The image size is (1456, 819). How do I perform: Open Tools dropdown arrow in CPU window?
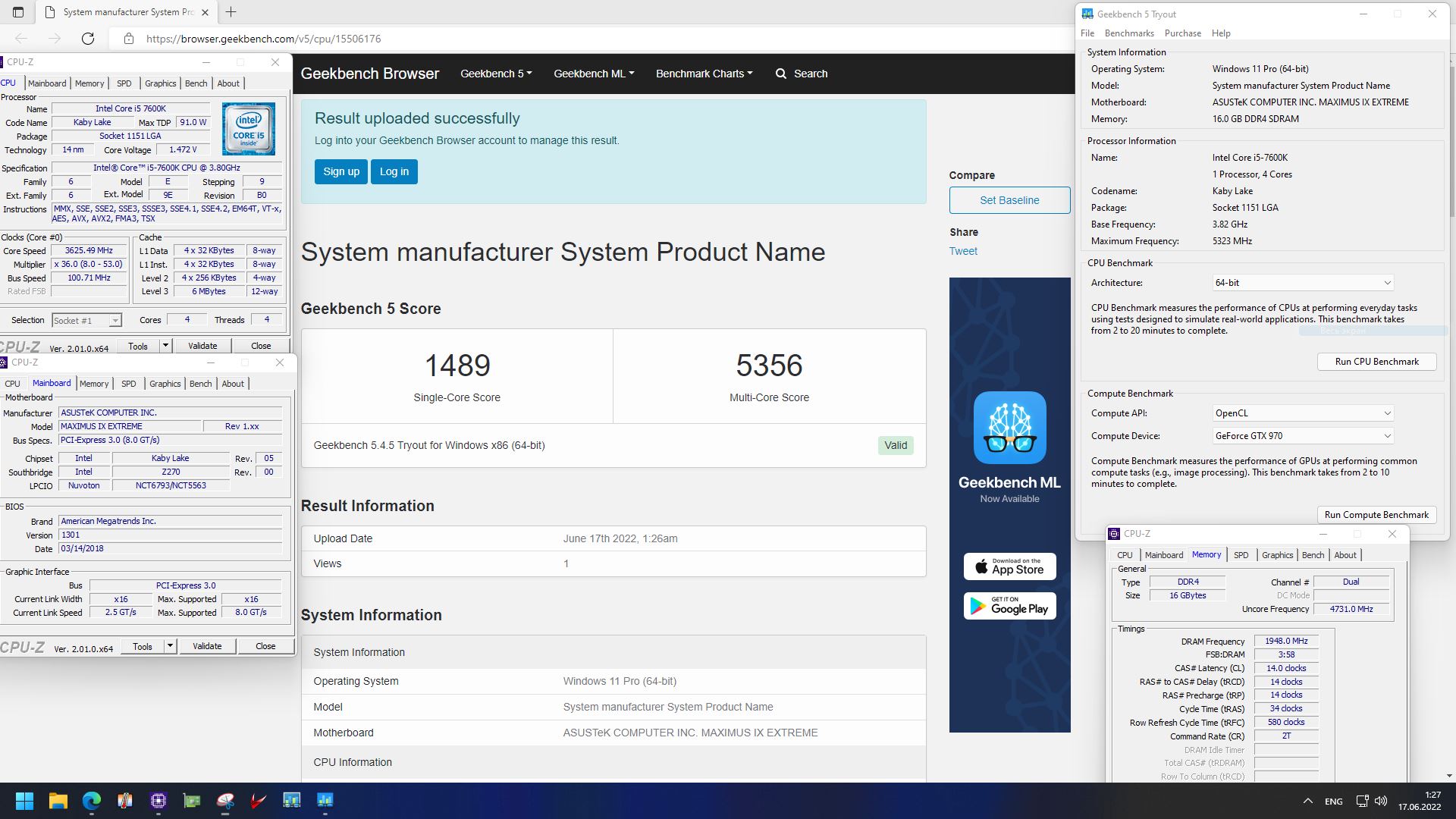(165, 346)
